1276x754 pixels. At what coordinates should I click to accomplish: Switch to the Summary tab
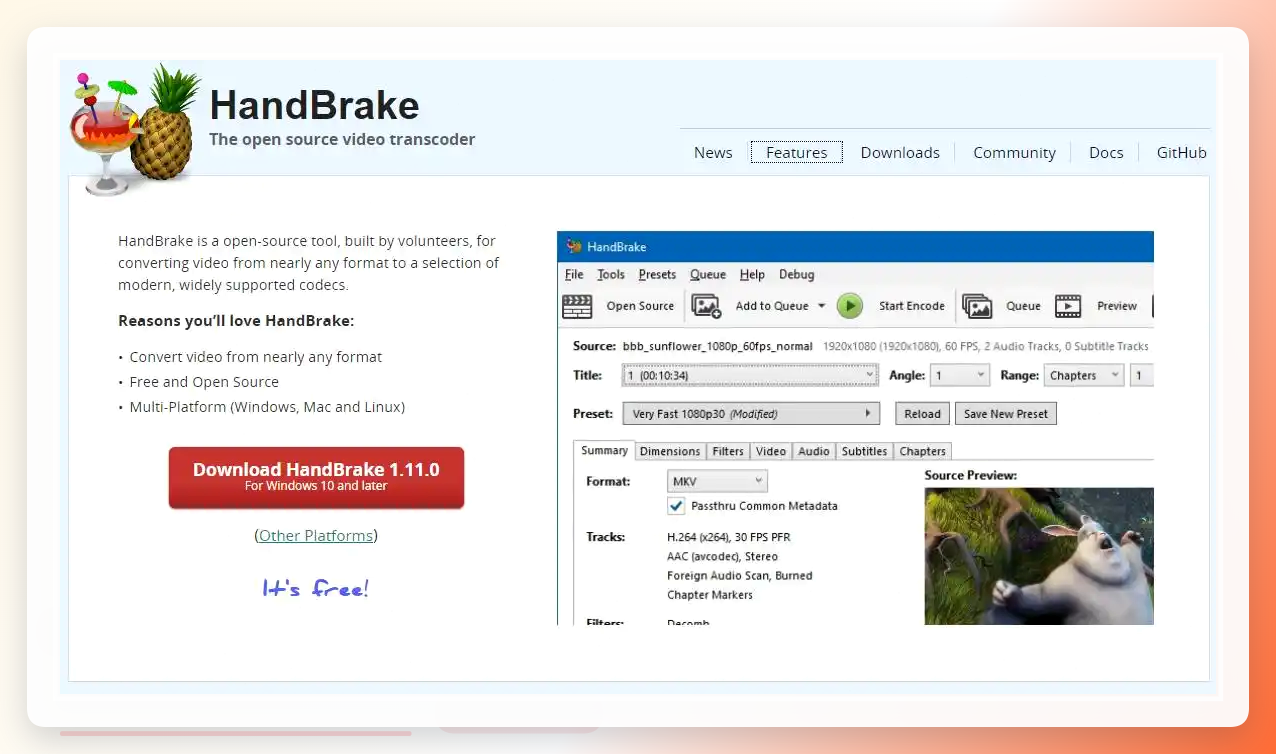pyautogui.click(x=604, y=451)
